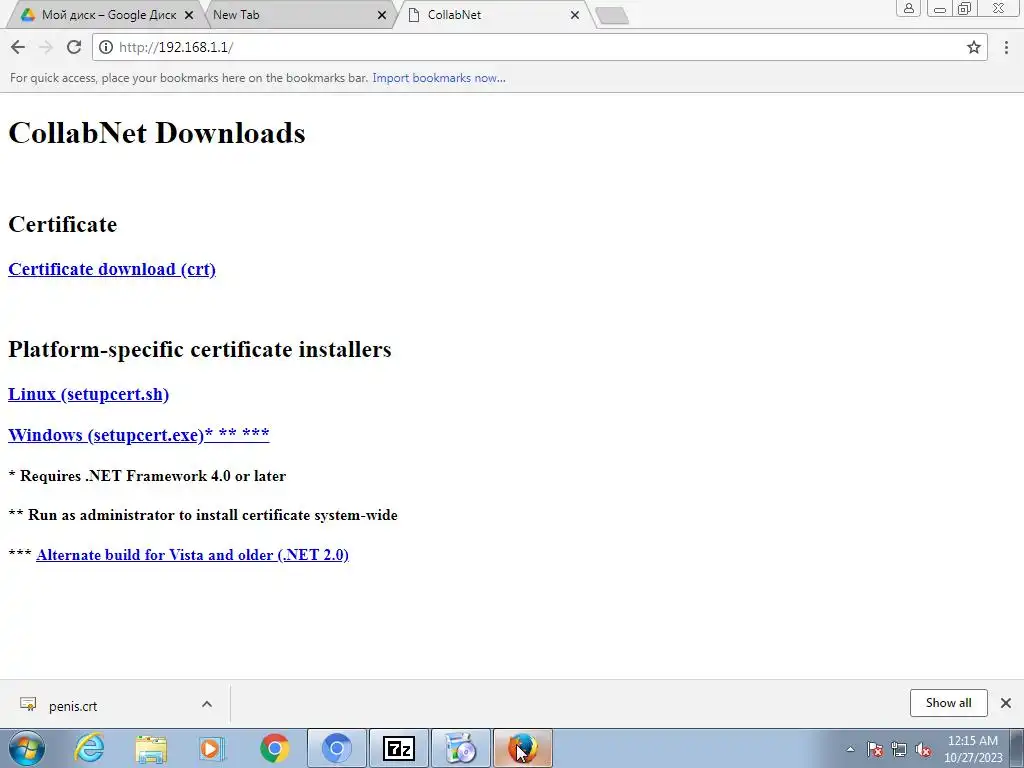Open Alternate build for Vista and older link
The width and height of the screenshot is (1024, 768).
coord(192,554)
